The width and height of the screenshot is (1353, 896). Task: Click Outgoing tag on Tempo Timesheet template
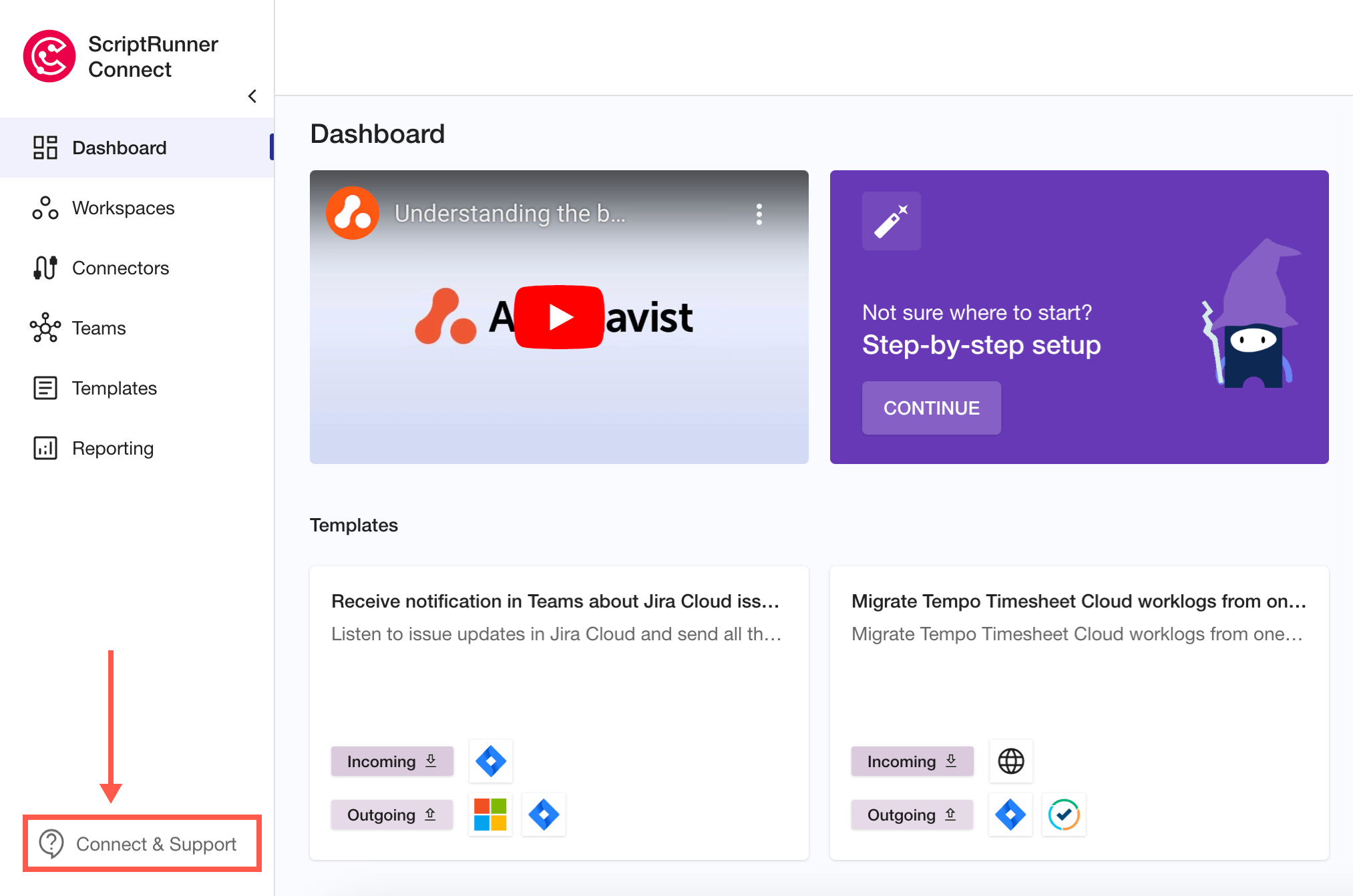[x=912, y=815]
